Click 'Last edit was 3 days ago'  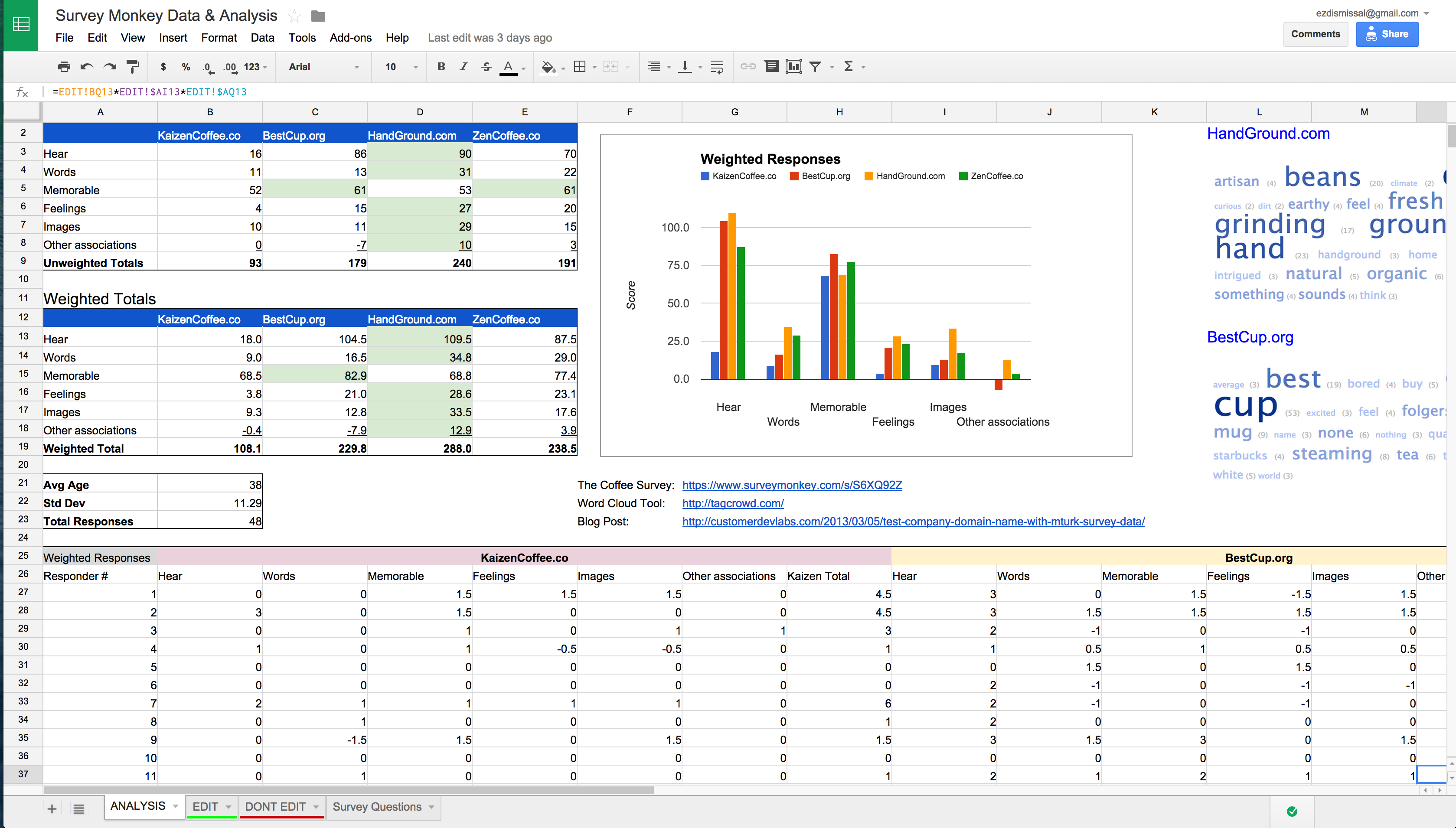[490, 38]
